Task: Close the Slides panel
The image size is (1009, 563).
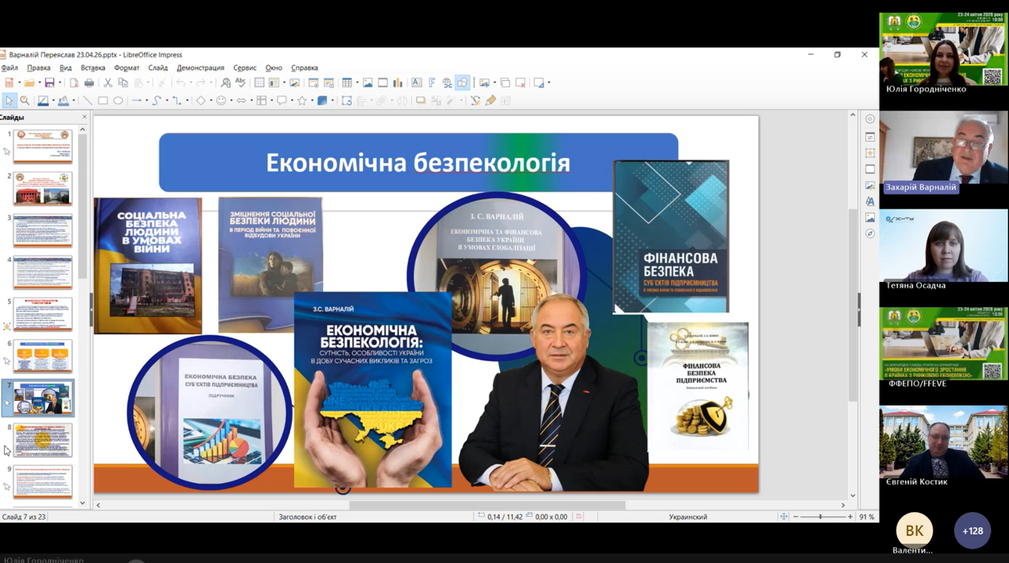Action: pyautogui.click(x=84, y=117)
